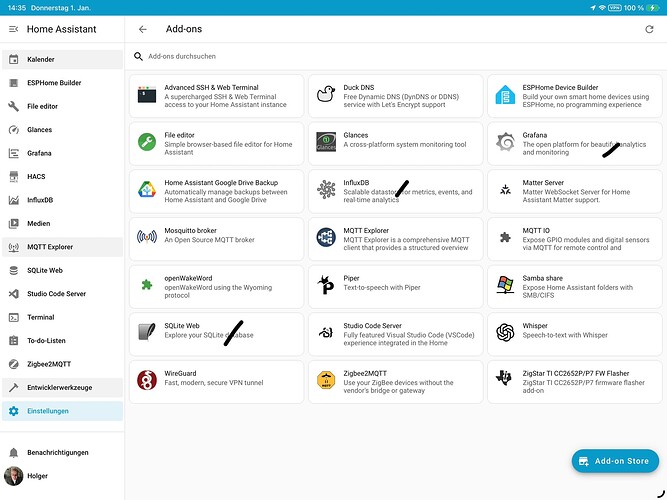Open the 'Samba share' add-on title
Screen dimensions: 667x500
tap(542, 278)
